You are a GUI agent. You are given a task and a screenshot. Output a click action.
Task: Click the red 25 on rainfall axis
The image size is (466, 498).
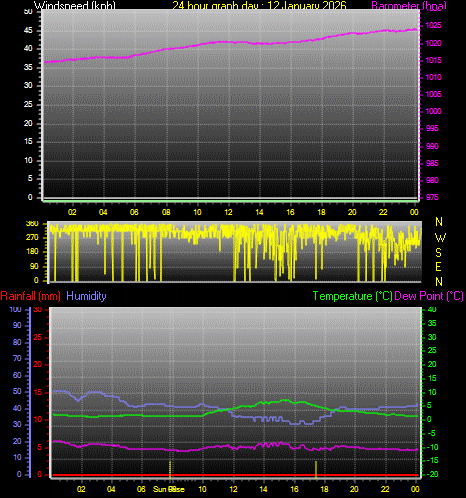click(x=37, y=338)
